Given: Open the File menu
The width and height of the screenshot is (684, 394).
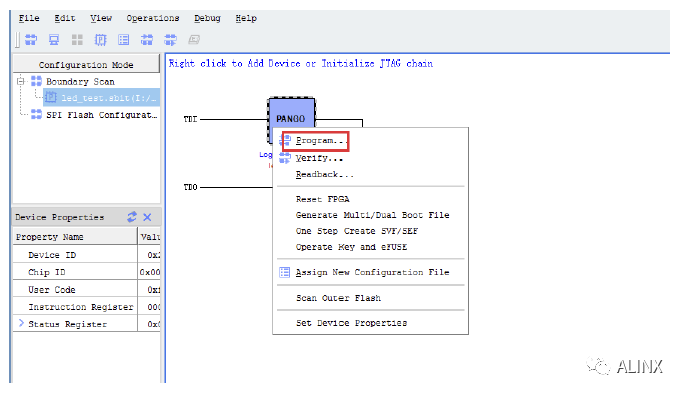Looking at the screenshot, I should pyautogui.click(x=29, y=18).
